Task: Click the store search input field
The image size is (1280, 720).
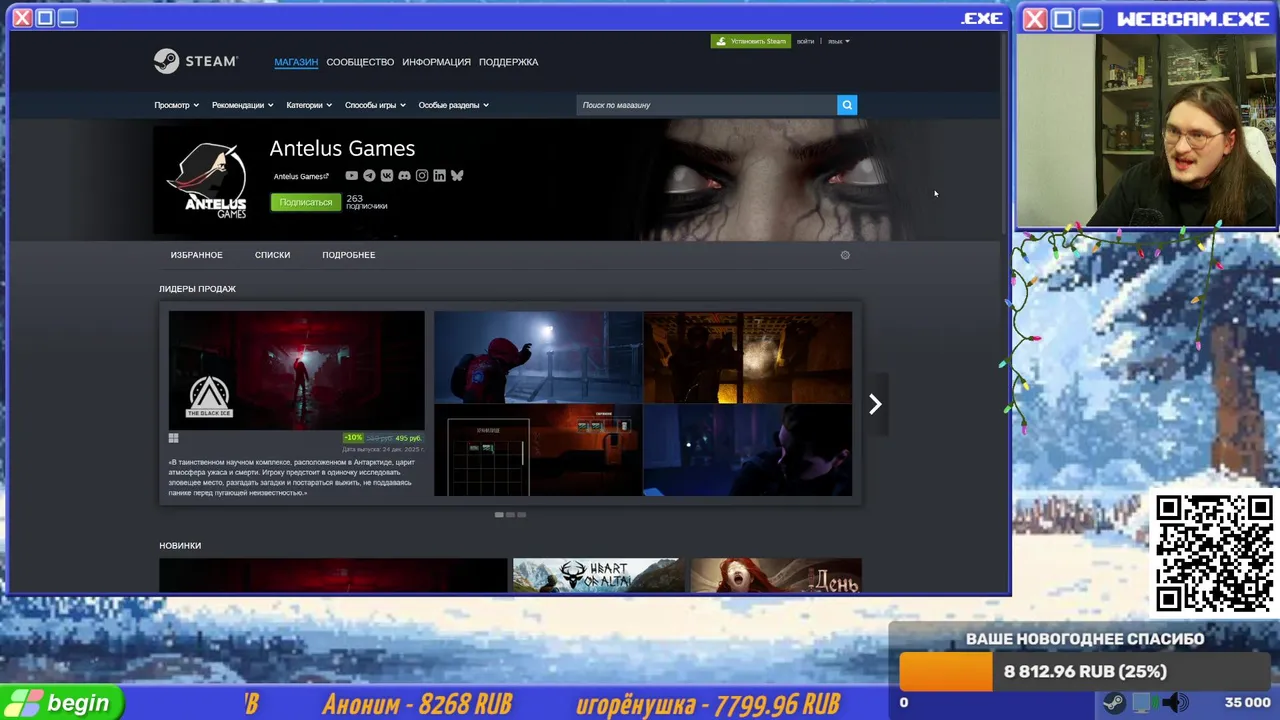Action: tap(706, 105)
